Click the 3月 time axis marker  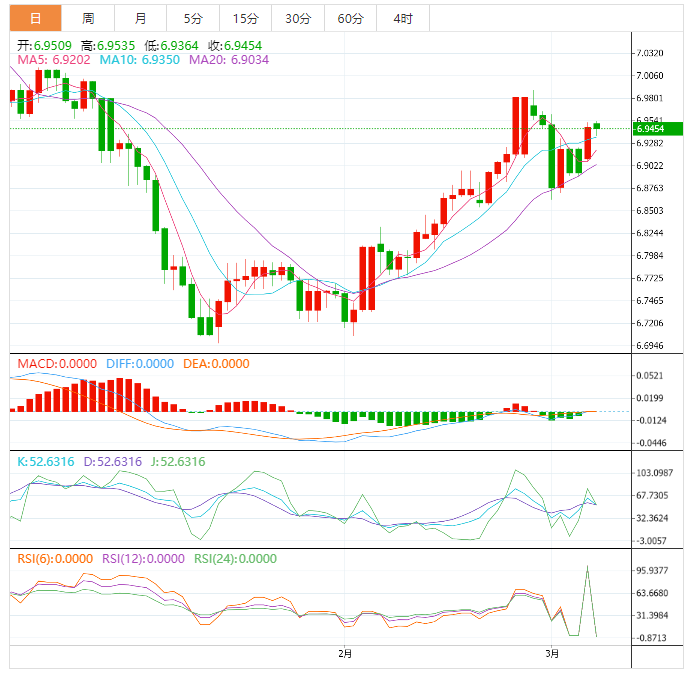(x=552, y=654)
